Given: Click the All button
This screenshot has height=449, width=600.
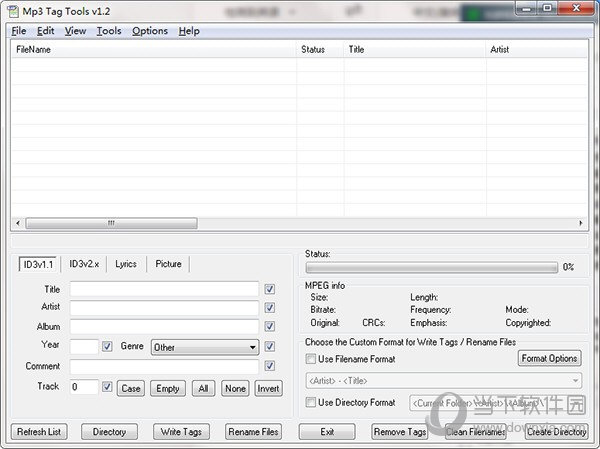Looking at the screenshot, I should pos(203,389).
